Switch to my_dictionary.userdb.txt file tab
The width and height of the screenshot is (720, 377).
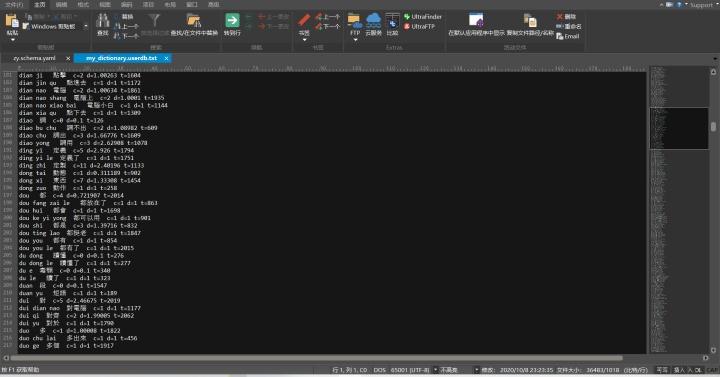[121, 58]
